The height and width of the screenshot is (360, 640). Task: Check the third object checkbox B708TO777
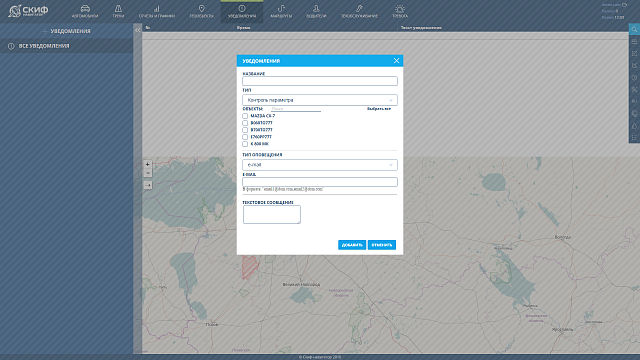tap(245, 130)
